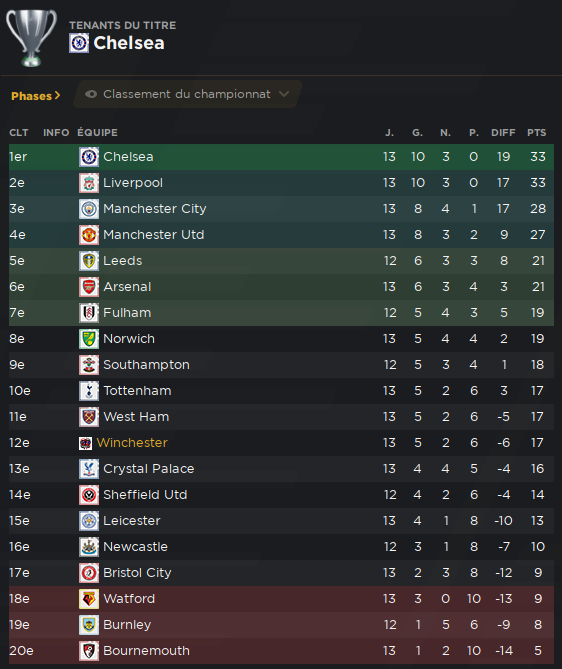The image size is (562, 669).
Task: Select the Crystal Palace table row
Action: (x=281, y=469)
